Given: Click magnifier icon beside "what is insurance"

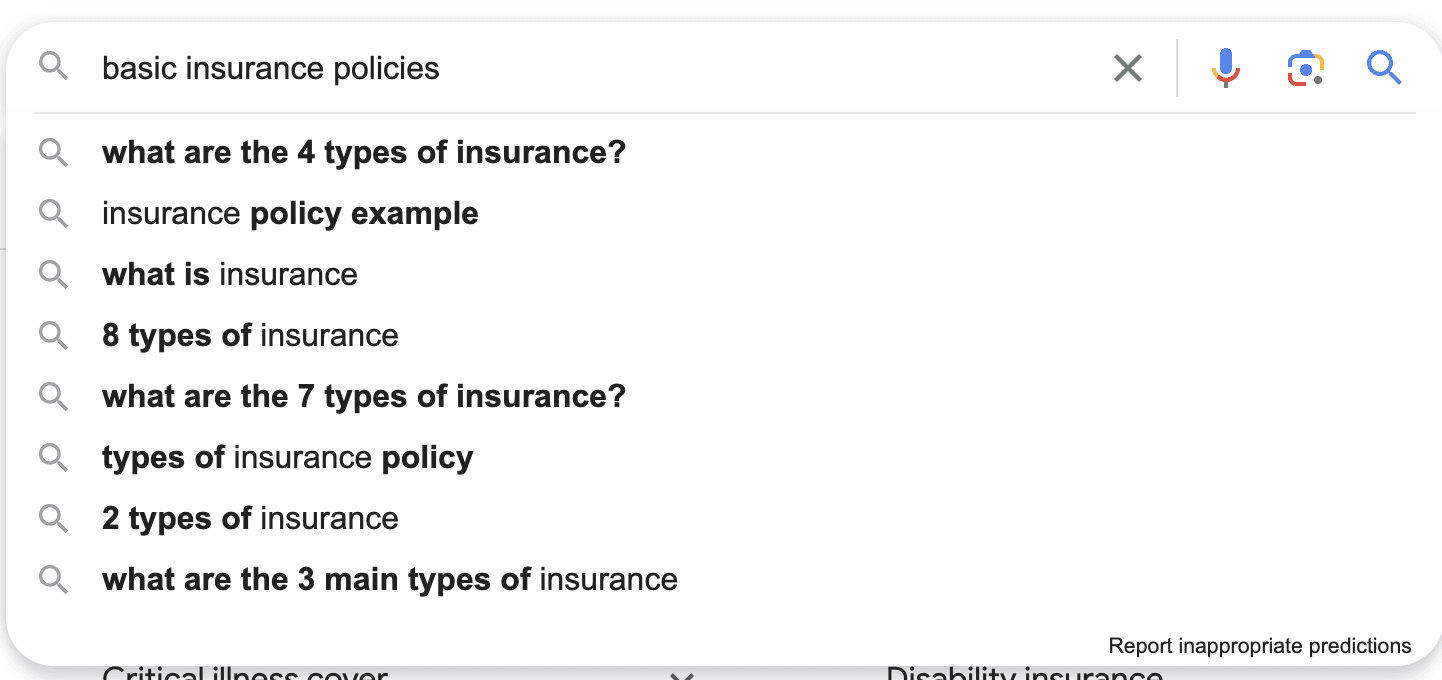Looking at the screenshot, I should 53,275.
